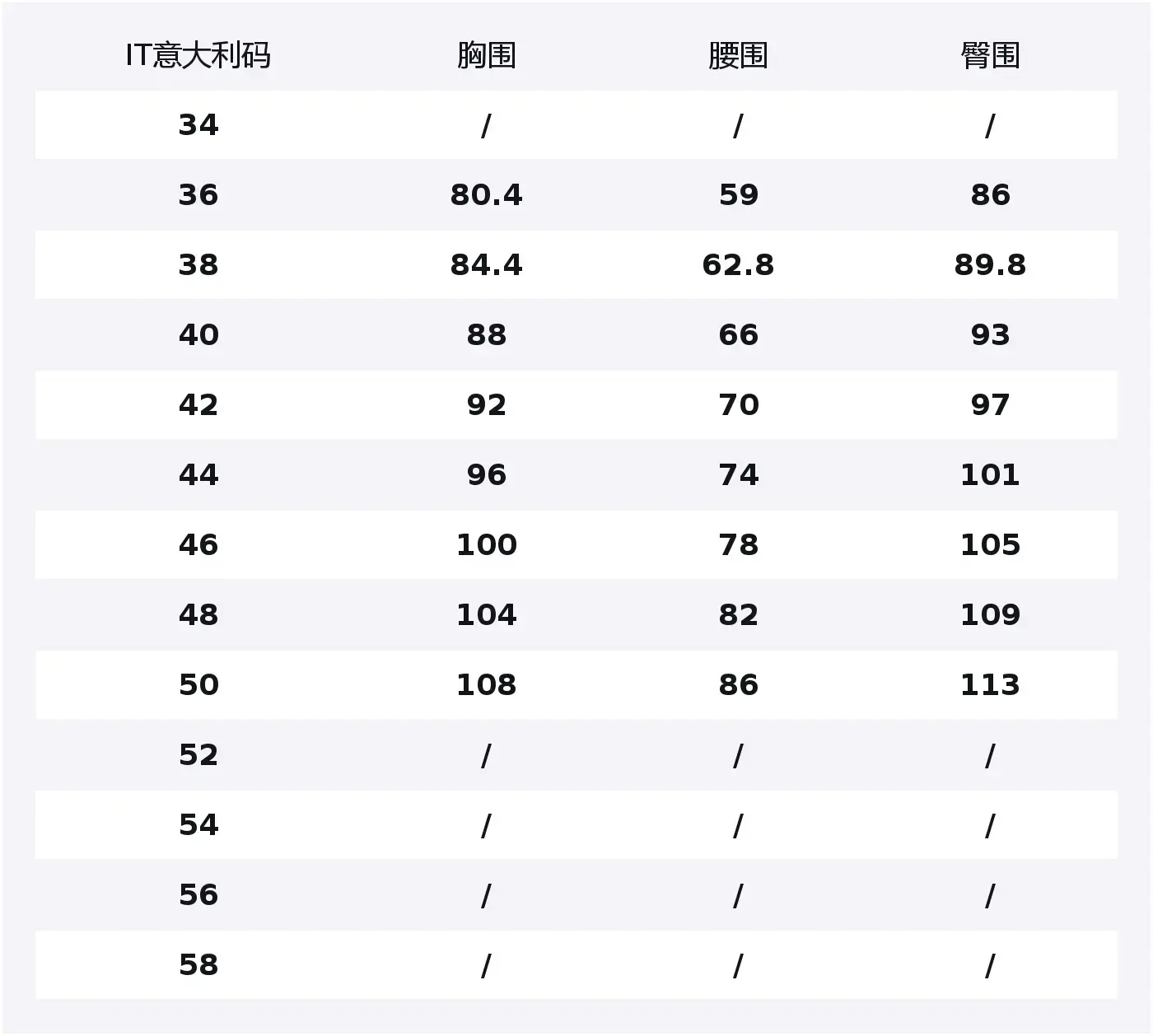Click the 腰围 column header
Image resolution: width=1153 pixels, height=1036 pixels.
738,55
